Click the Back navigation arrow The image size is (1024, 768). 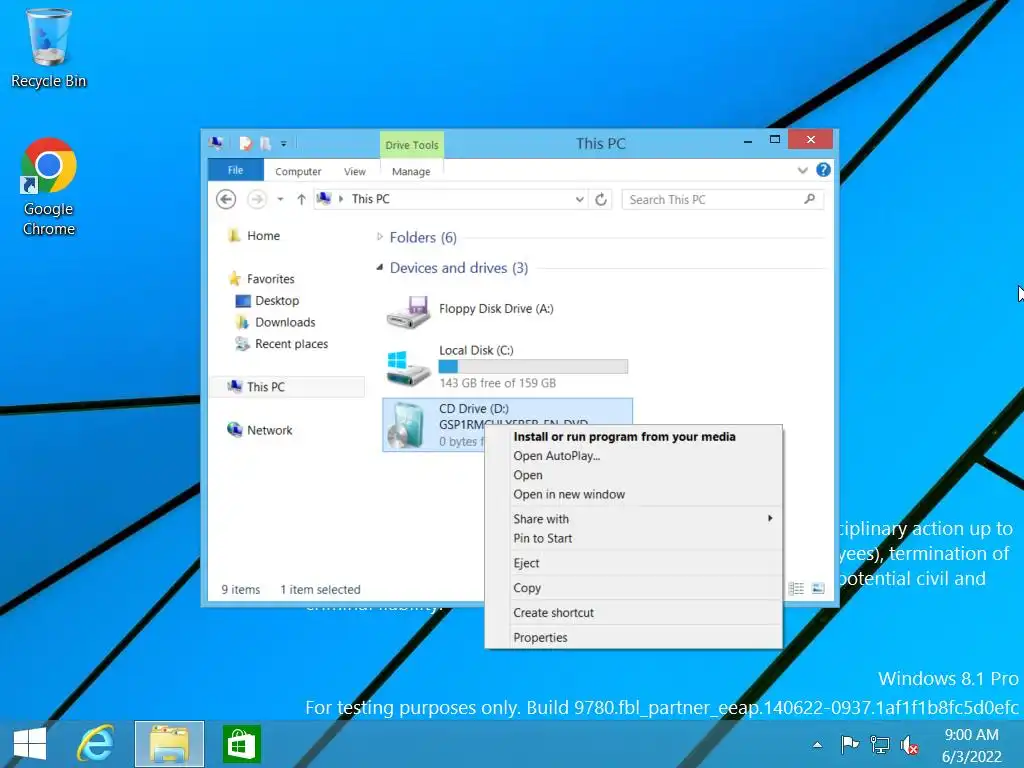coord(226,199)
